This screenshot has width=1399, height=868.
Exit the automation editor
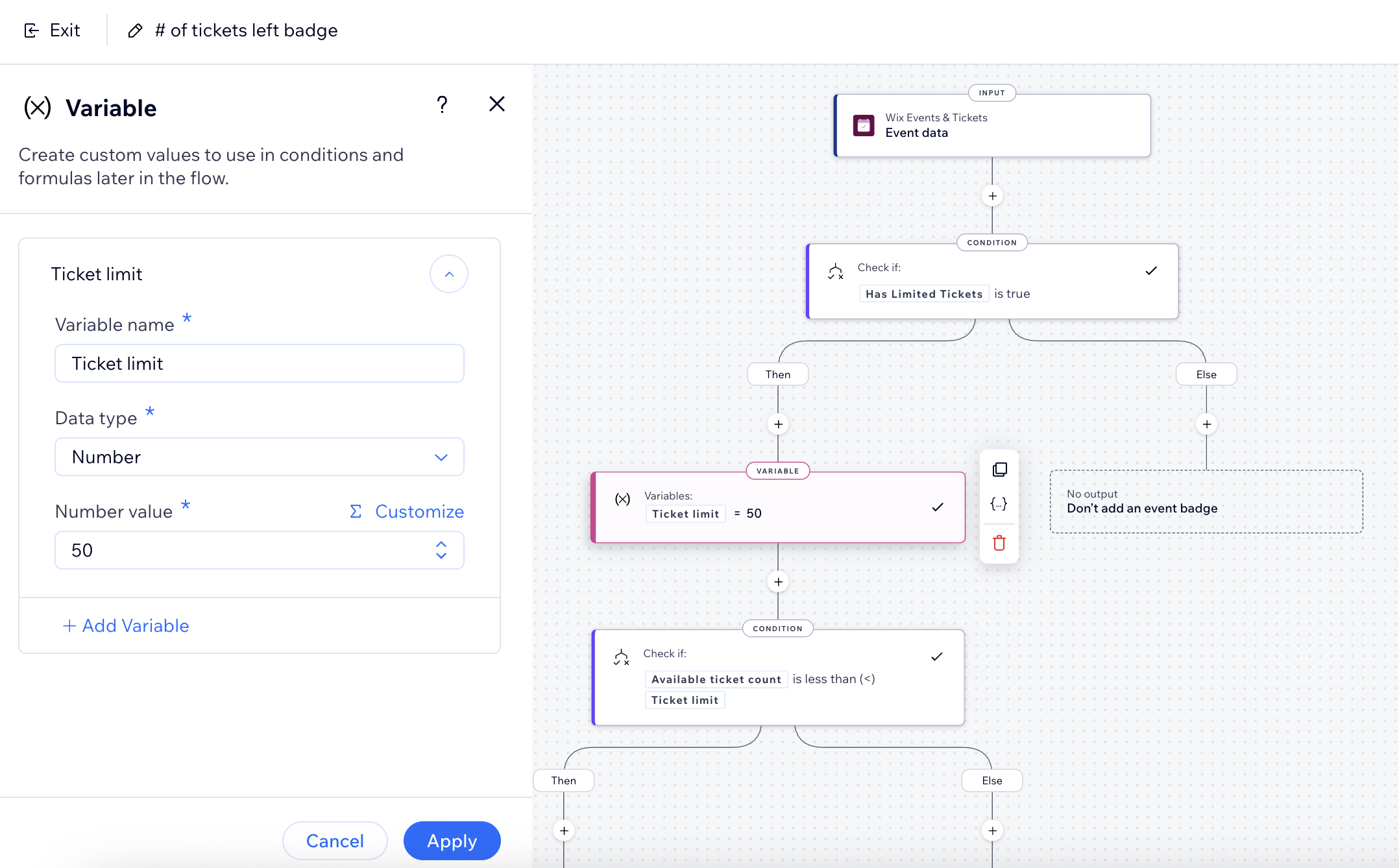(x=53, y=30)
